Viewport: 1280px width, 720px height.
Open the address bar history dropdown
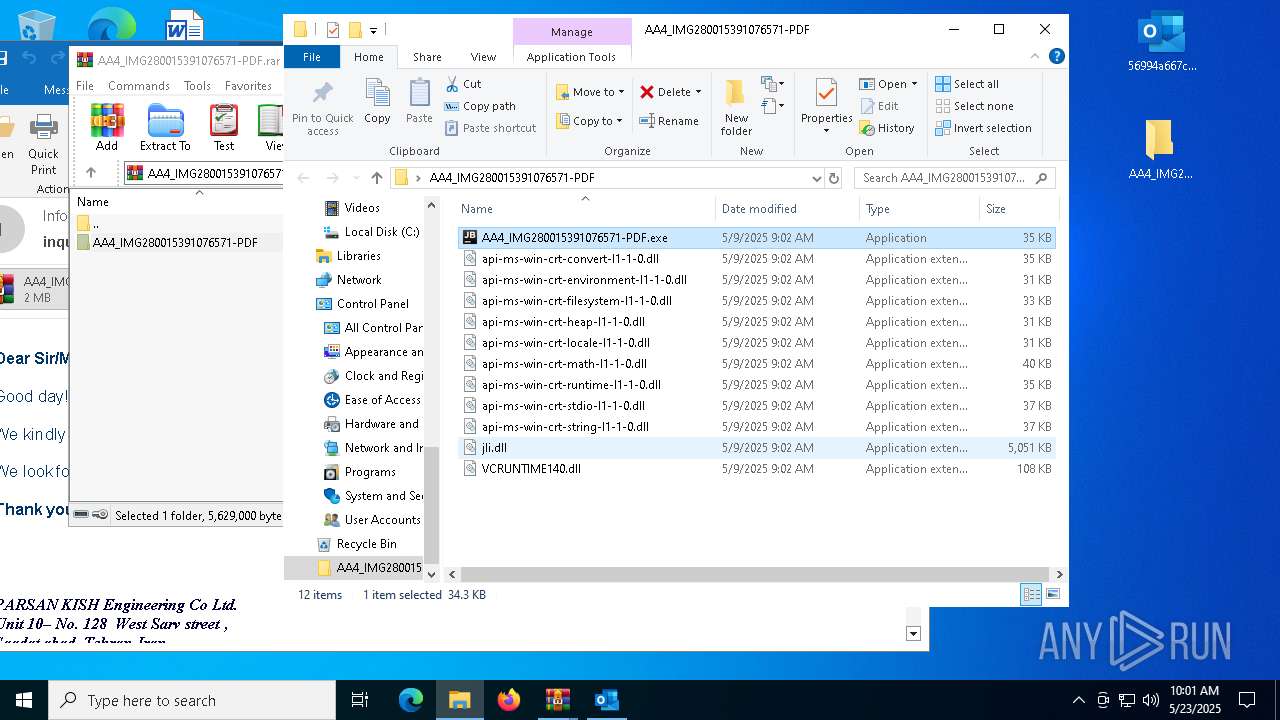pyautogui.click(x=817, y=178)
